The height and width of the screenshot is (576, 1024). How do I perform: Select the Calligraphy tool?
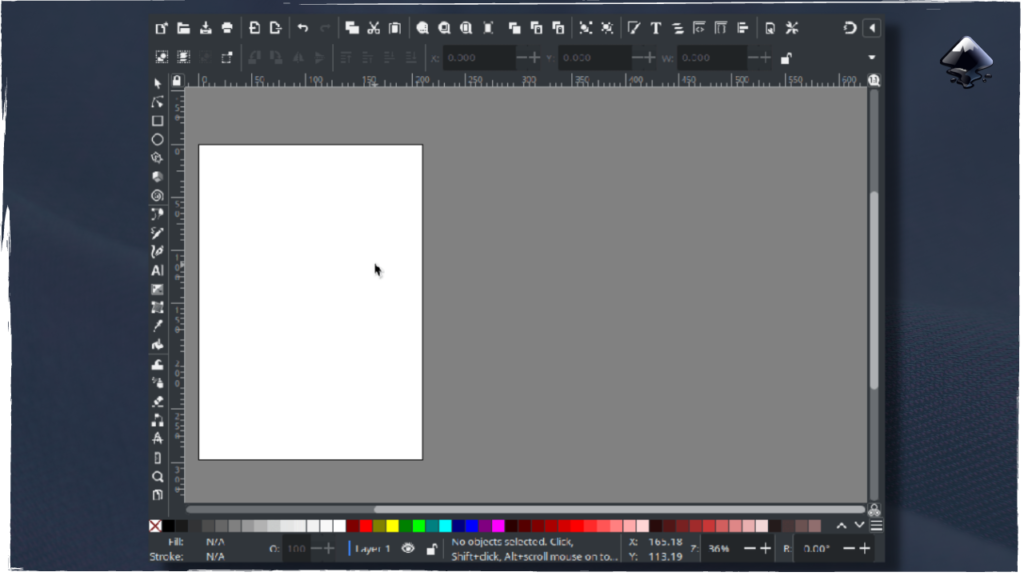pos(157,252)
